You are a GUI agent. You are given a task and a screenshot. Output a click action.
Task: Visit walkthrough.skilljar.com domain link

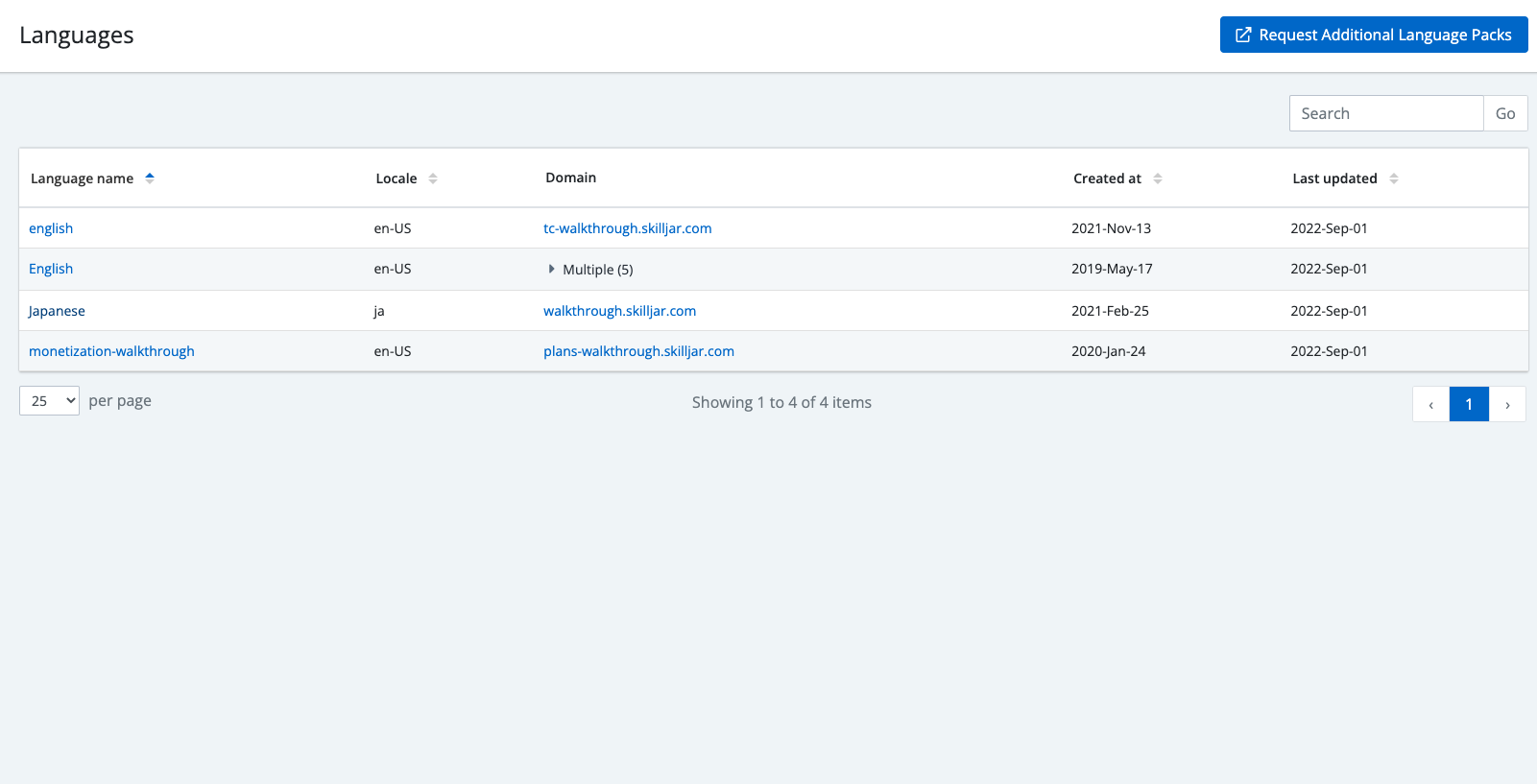619,311
